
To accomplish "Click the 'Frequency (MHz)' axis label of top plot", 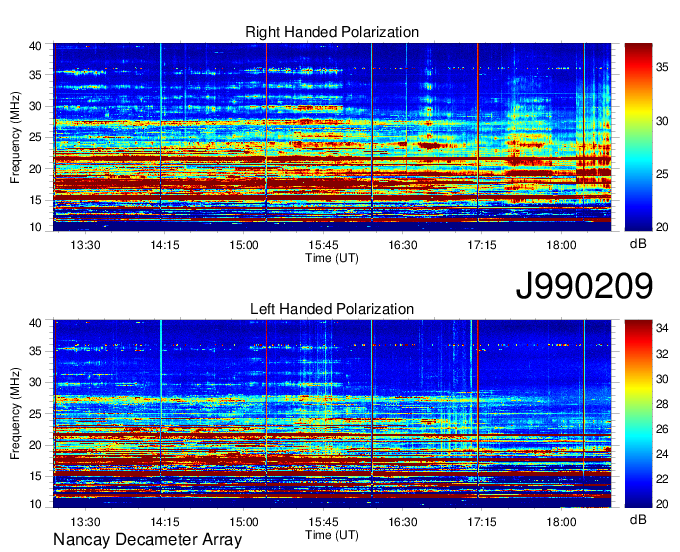I will [x=15, y=137].
